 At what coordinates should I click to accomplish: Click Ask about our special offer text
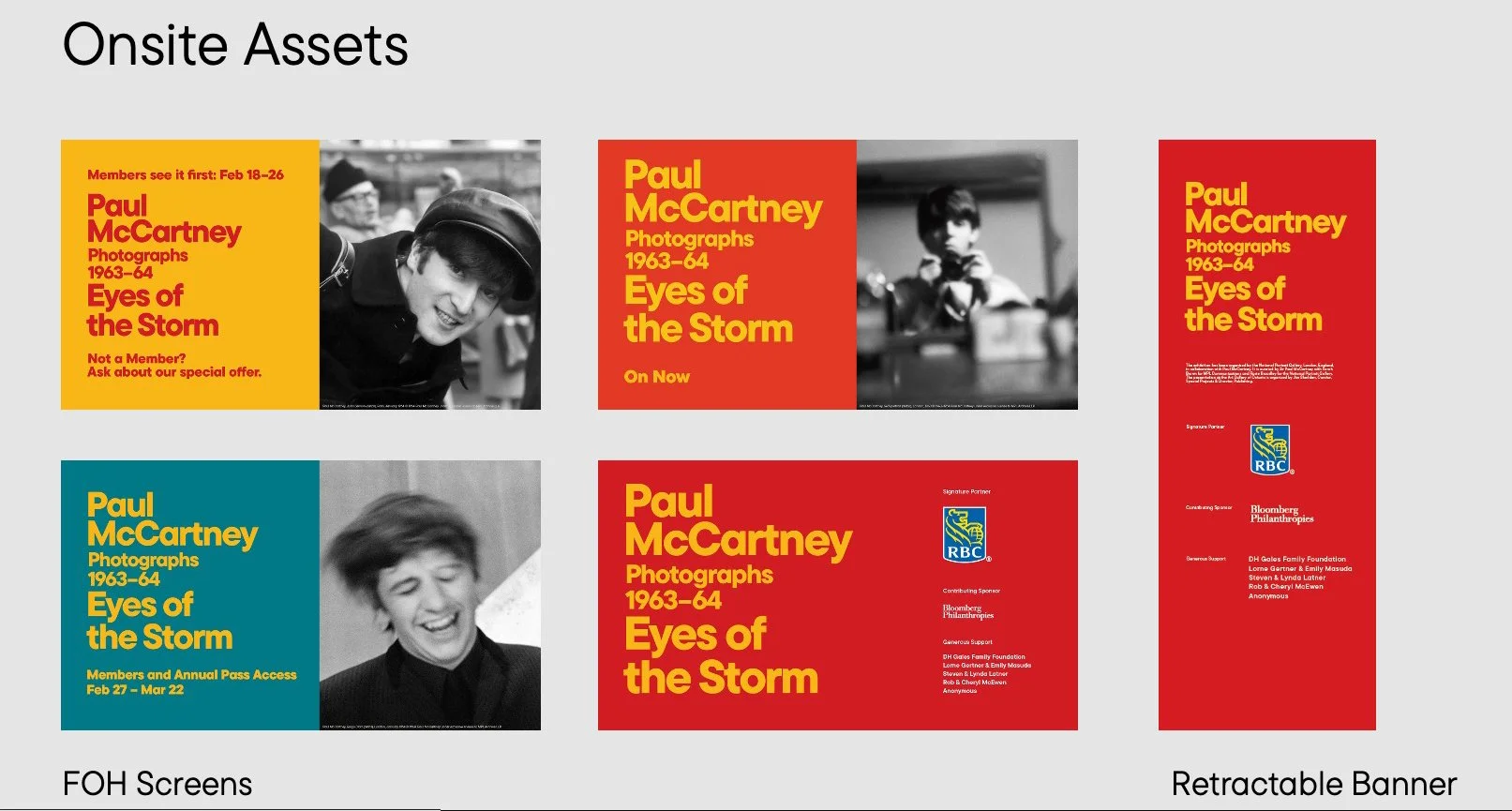click(174, 372)
